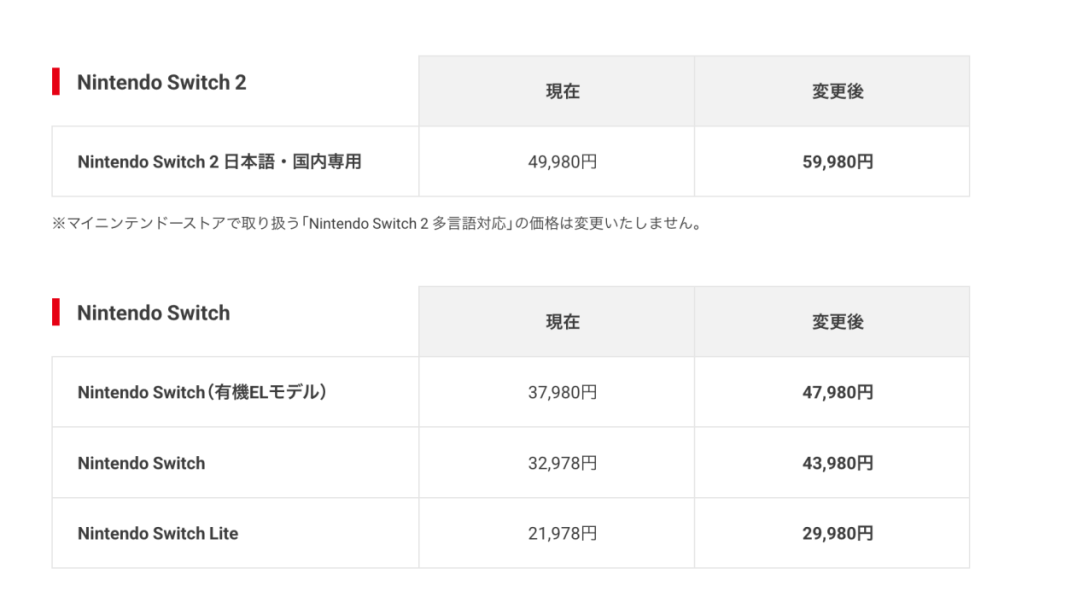The width and height of the screenshot is (1080, 609).
Task: Click the plain Nintendo Switch row label
Action: click(141, 464)
